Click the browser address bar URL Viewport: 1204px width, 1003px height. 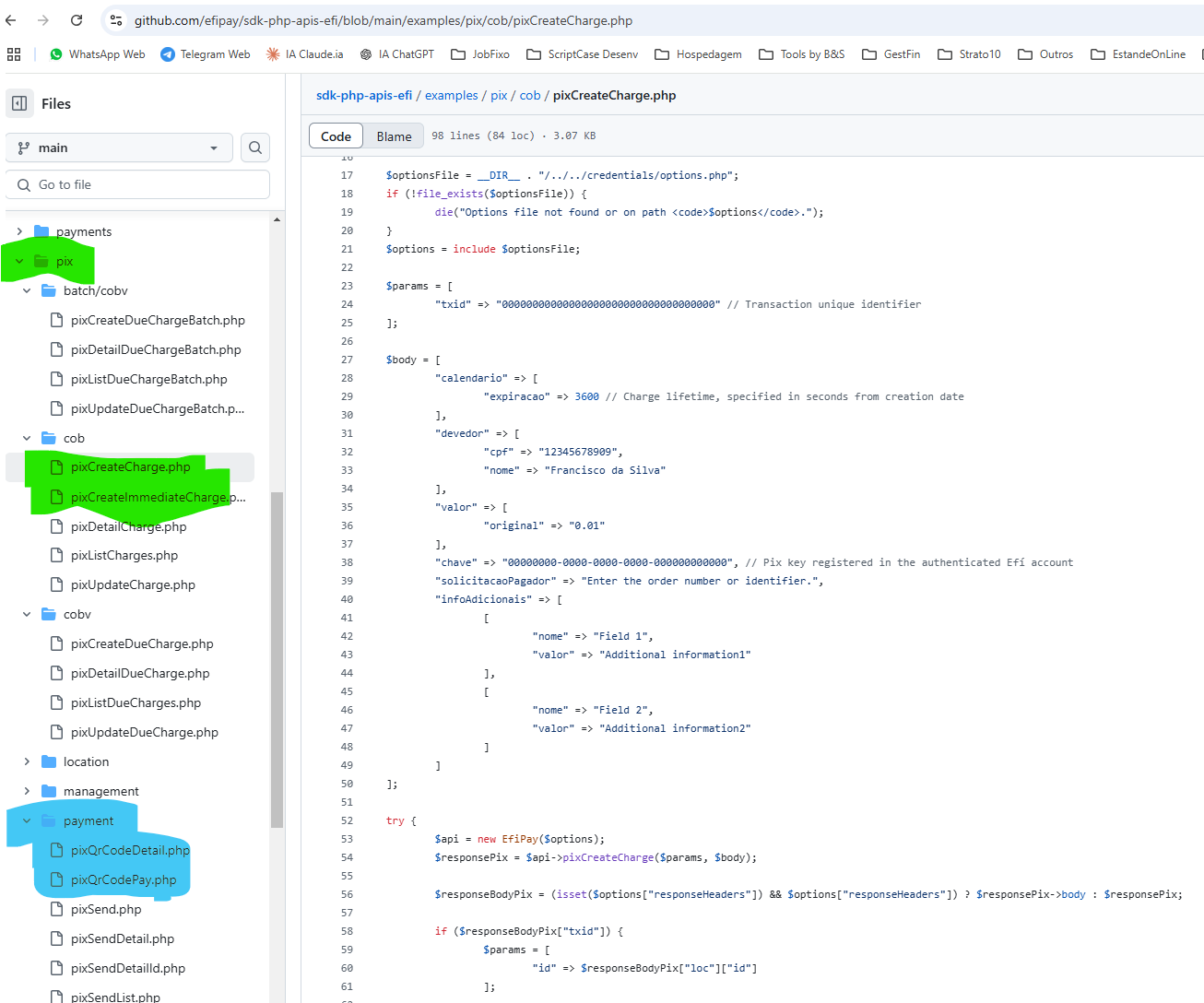384,20
